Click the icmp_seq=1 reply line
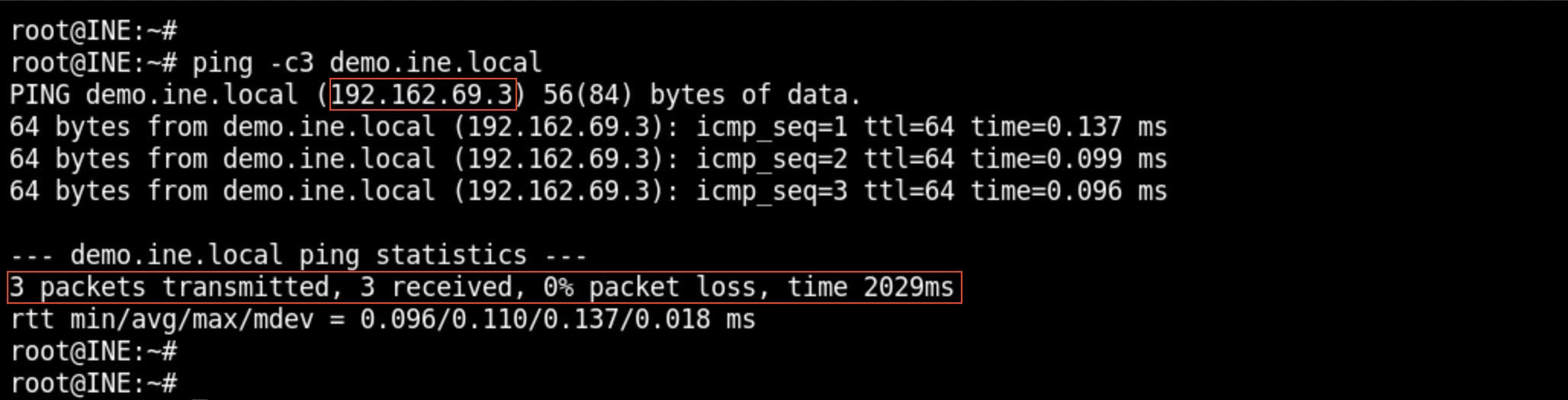Viewport: 1568px width, 400px height. (x=587, y=127)
